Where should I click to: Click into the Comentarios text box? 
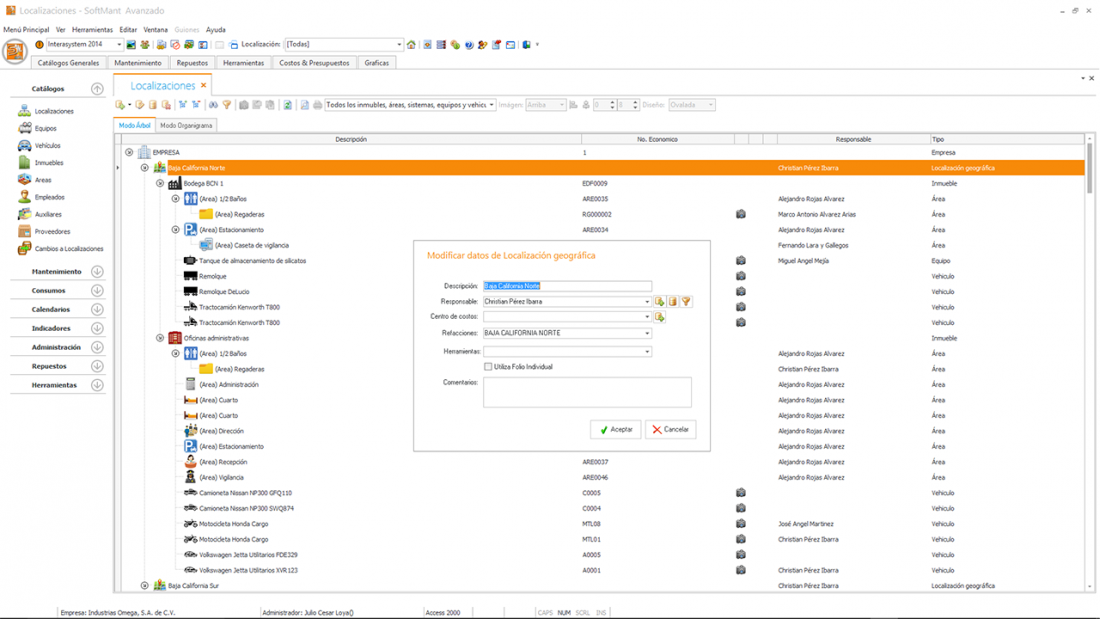pos(587,392)
